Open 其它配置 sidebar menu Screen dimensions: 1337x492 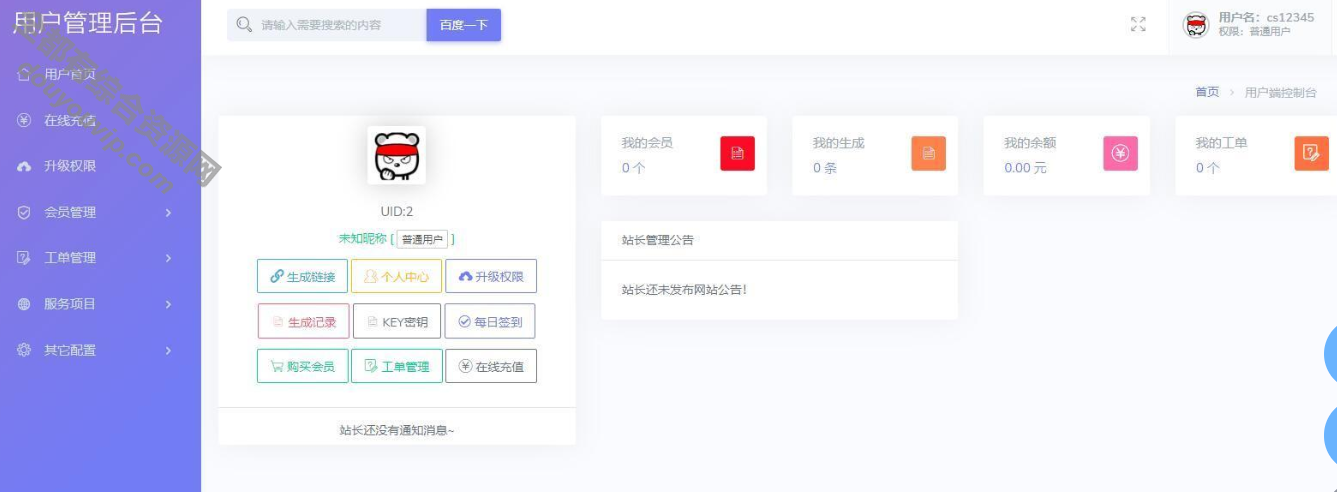pos(69,350)
